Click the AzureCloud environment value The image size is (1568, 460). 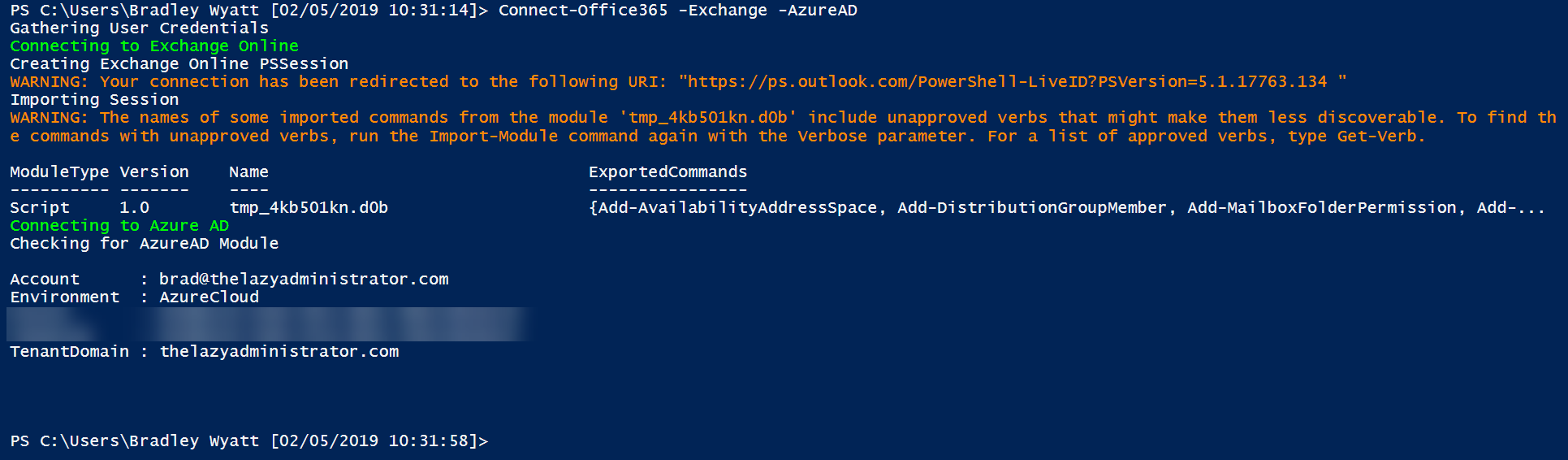click(209, 297)
